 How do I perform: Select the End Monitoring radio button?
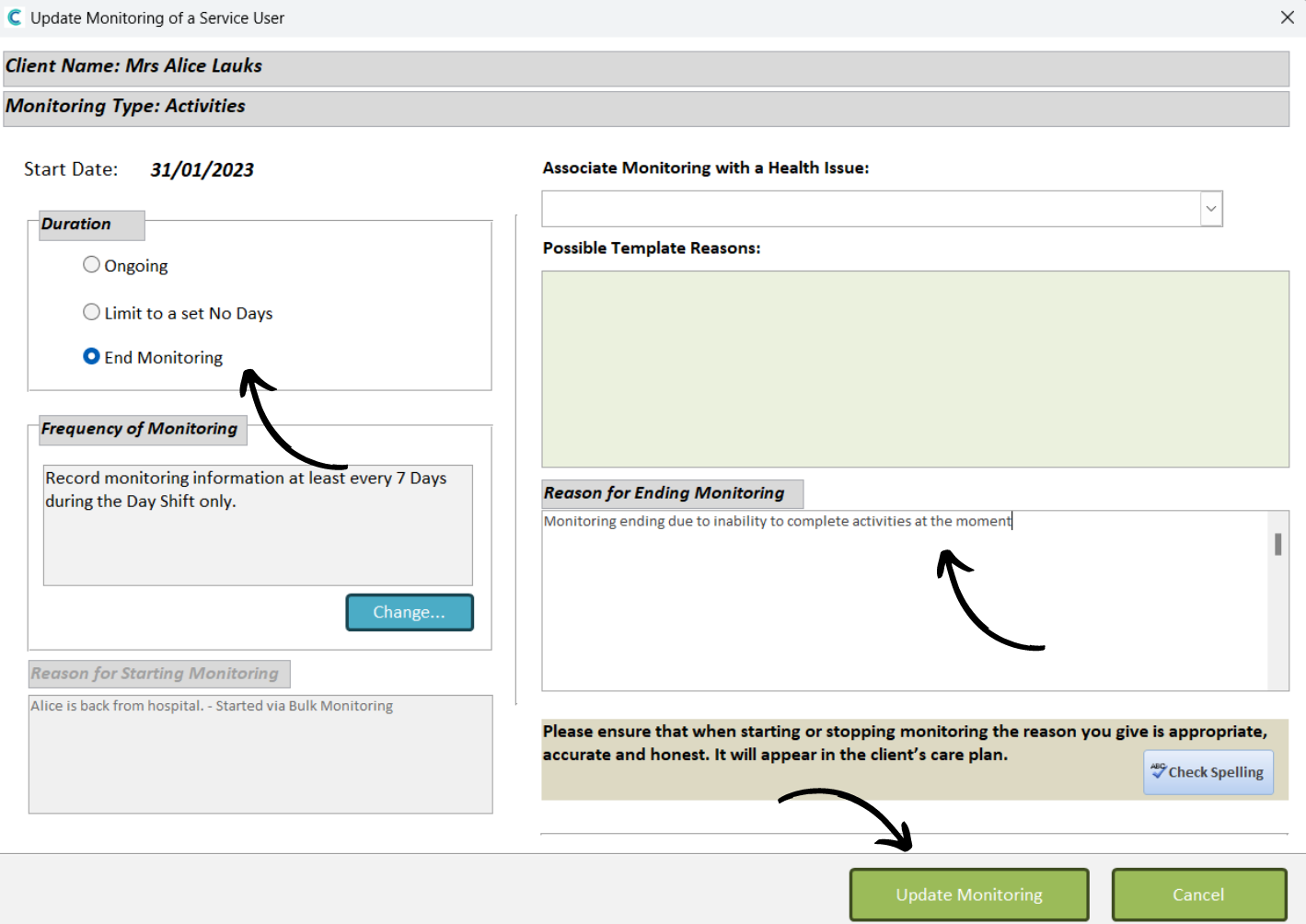coord(91,357)
